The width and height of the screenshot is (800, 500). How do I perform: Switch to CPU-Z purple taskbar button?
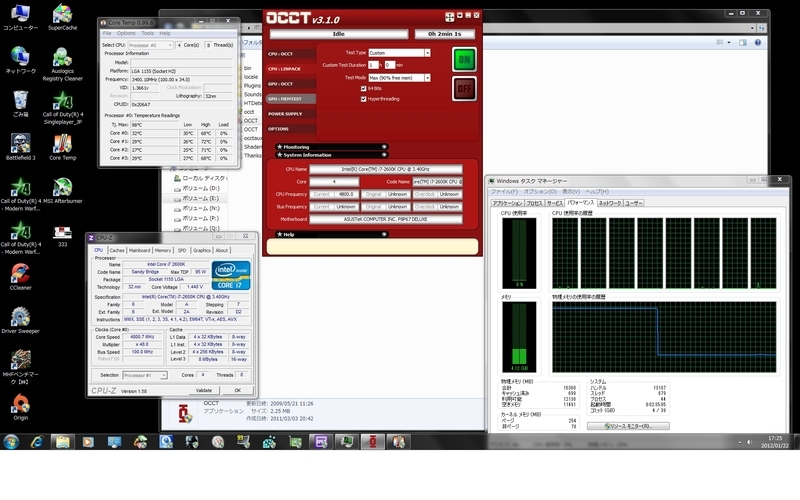pos(320,441)
